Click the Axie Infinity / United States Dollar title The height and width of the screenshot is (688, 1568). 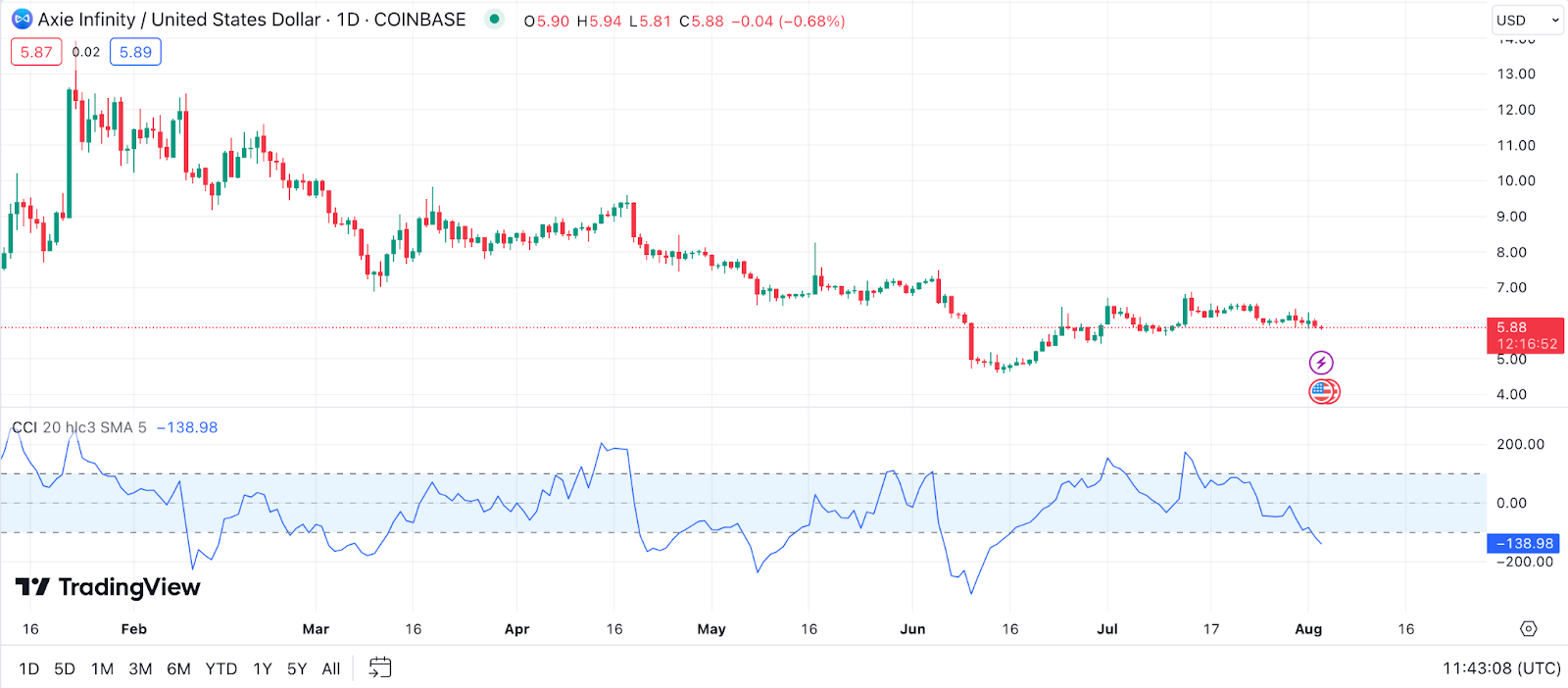[179, 20]
